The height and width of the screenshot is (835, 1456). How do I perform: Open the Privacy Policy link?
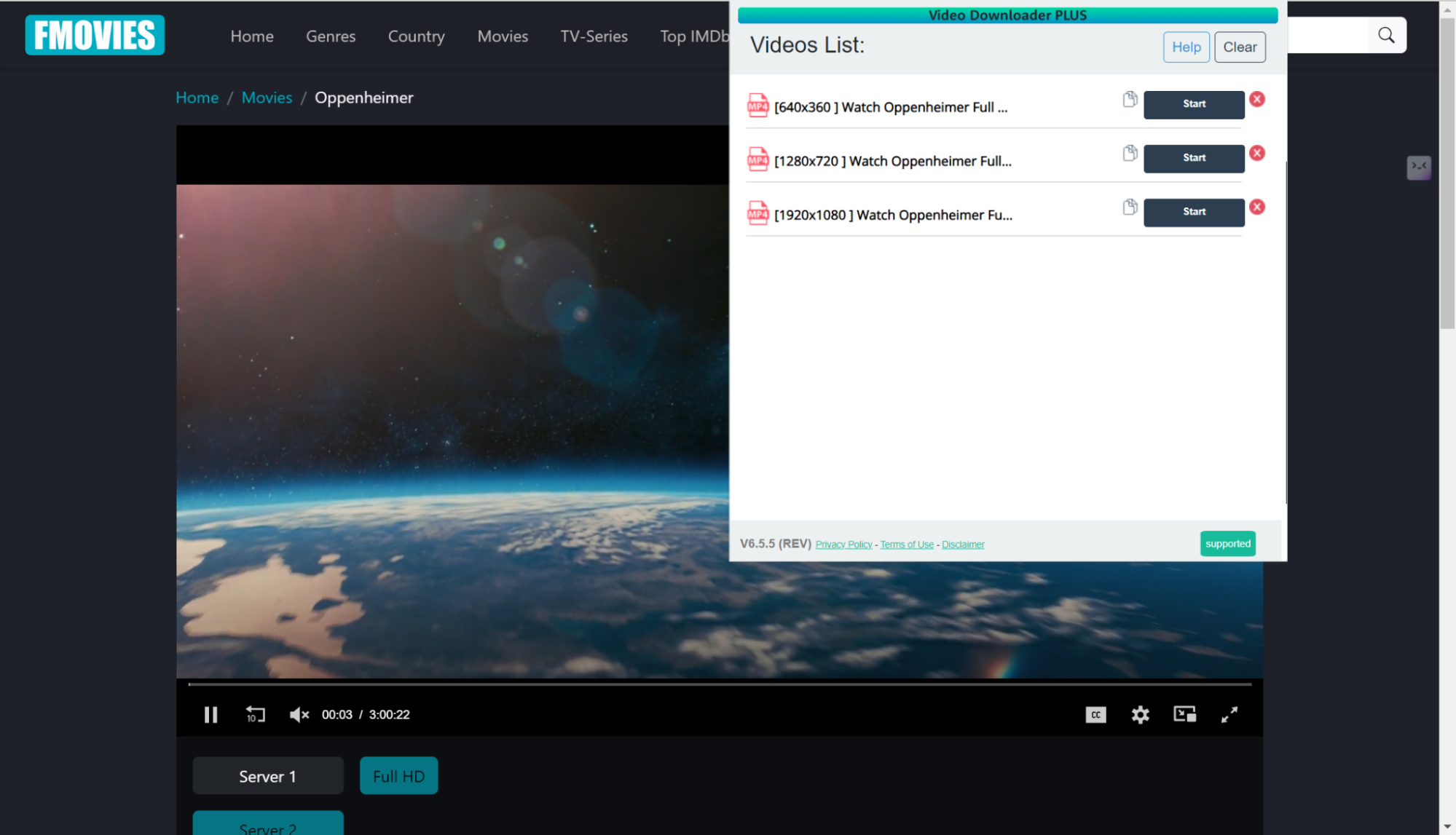(x=843, y=545)
